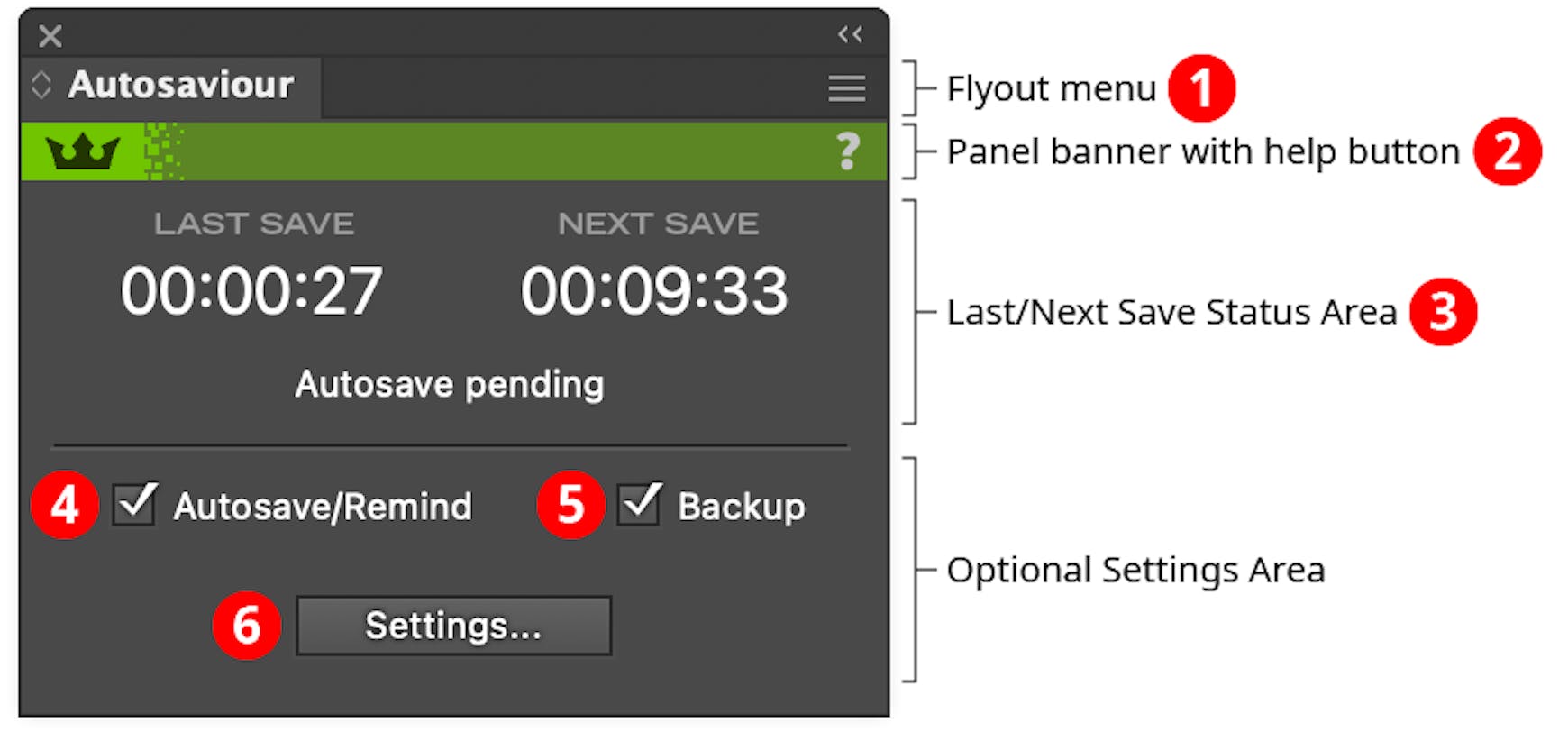Open help via the banner question mark
The height and width of the screenshot is (732, 1568).
click(848, 151)
